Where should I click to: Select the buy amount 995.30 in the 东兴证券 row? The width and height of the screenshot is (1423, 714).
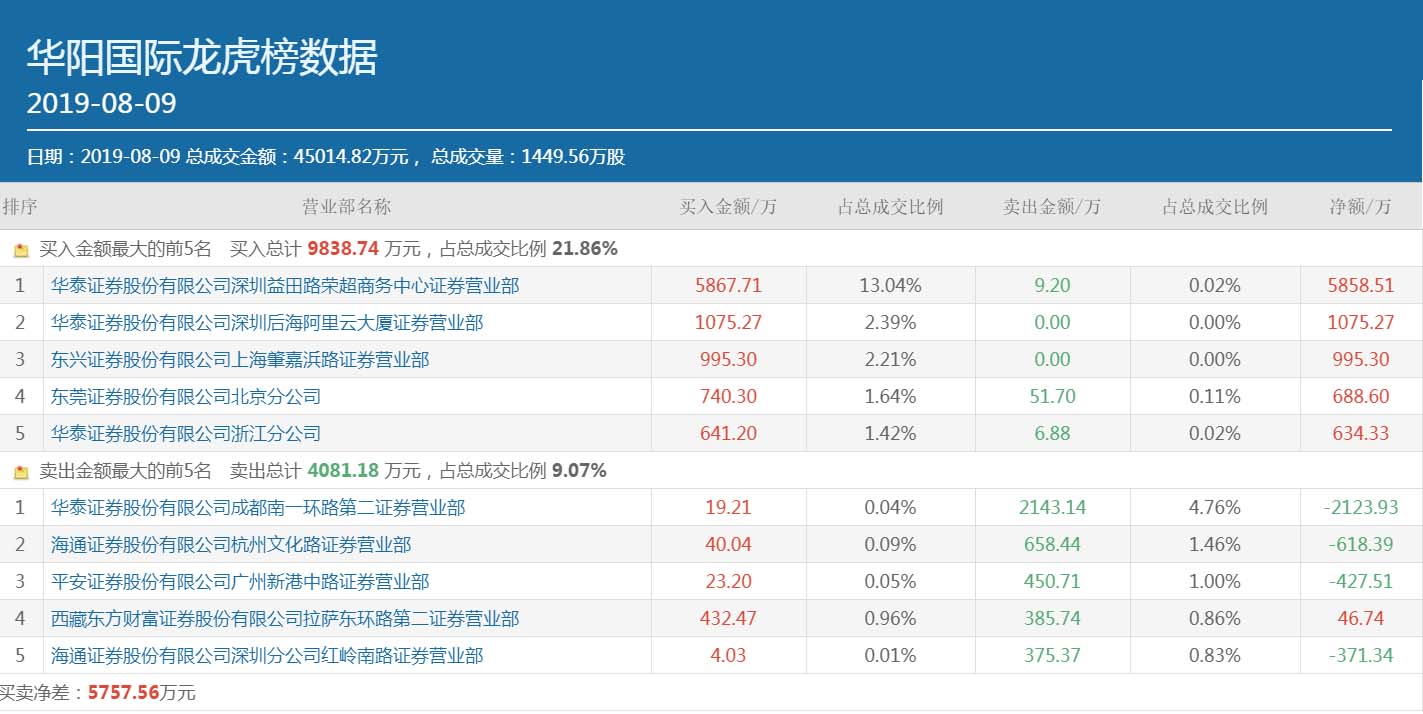click(728, 360)
